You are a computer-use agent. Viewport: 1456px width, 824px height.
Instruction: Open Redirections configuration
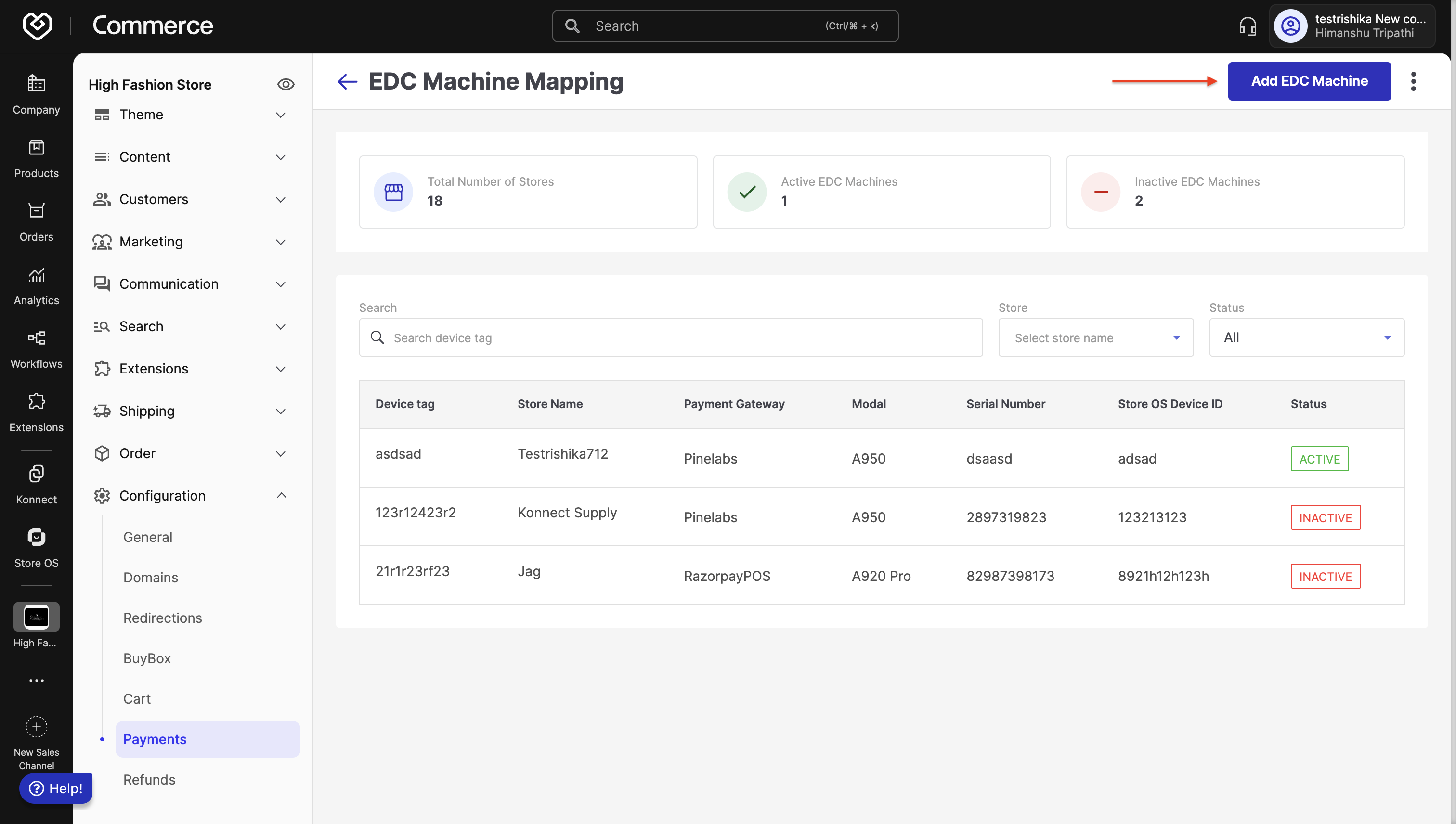click(162, 618)
